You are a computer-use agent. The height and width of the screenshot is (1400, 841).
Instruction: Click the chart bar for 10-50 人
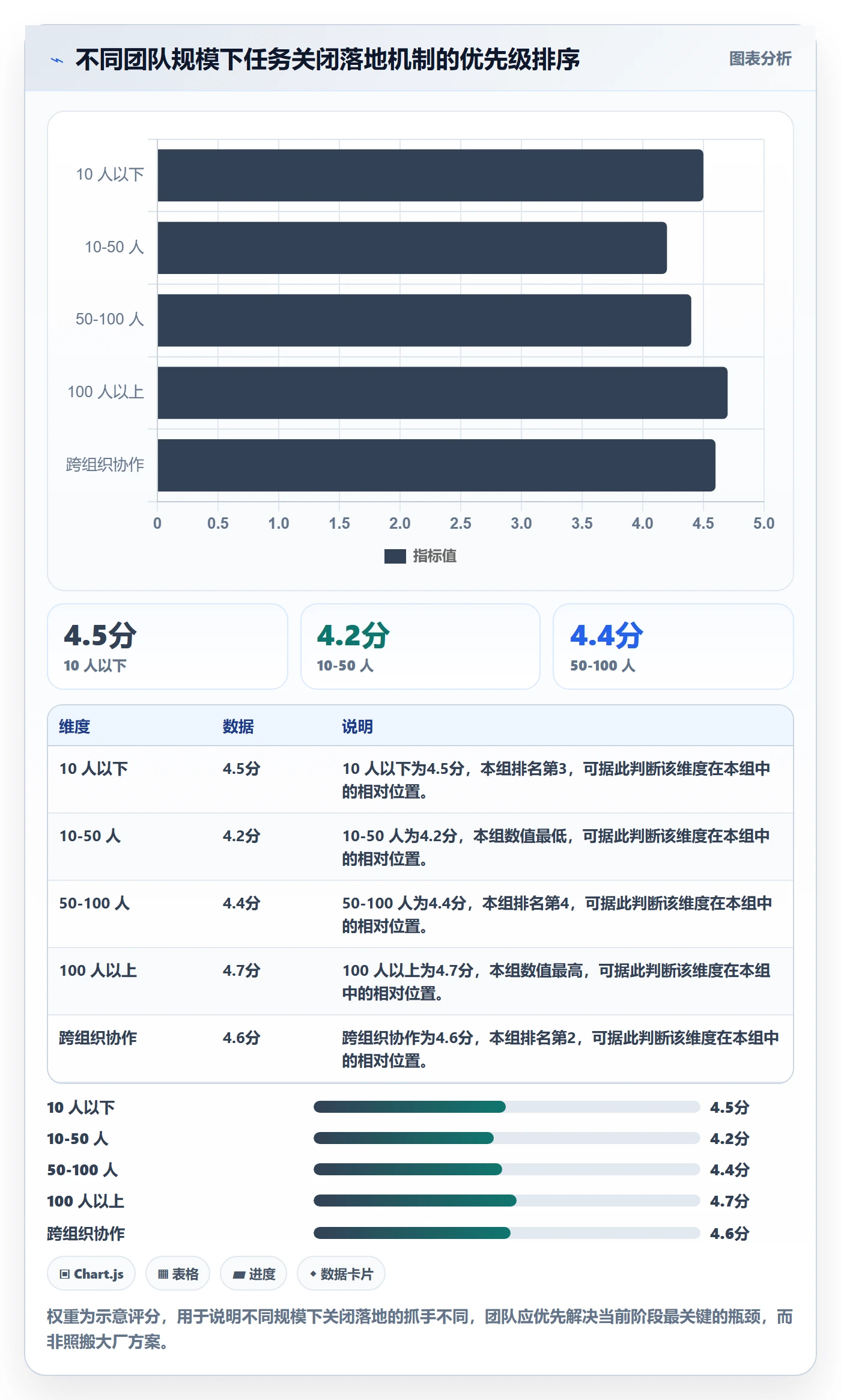(x=412, y=248)
